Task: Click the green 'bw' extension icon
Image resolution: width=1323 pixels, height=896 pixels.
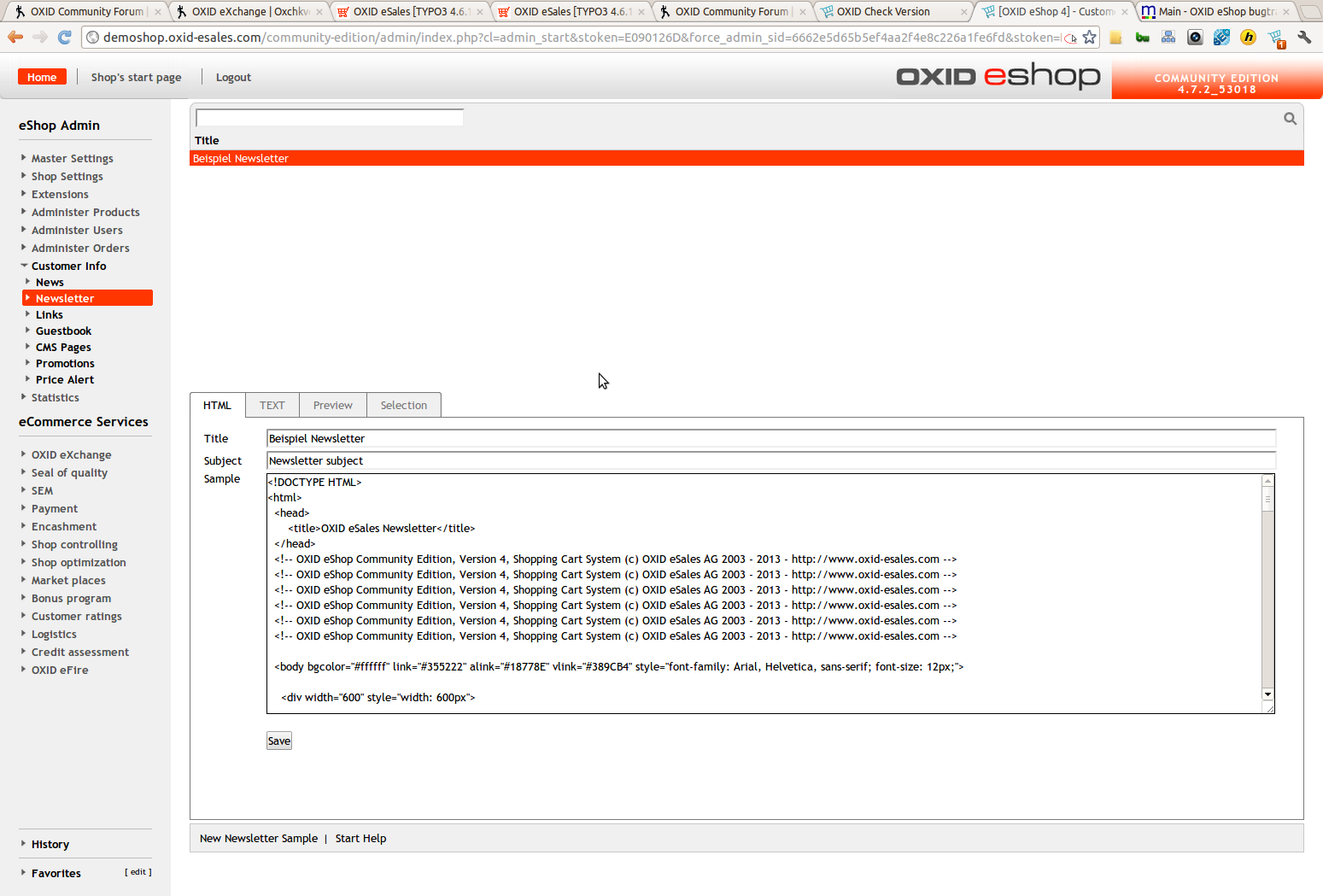Action: click(1142, 38)
